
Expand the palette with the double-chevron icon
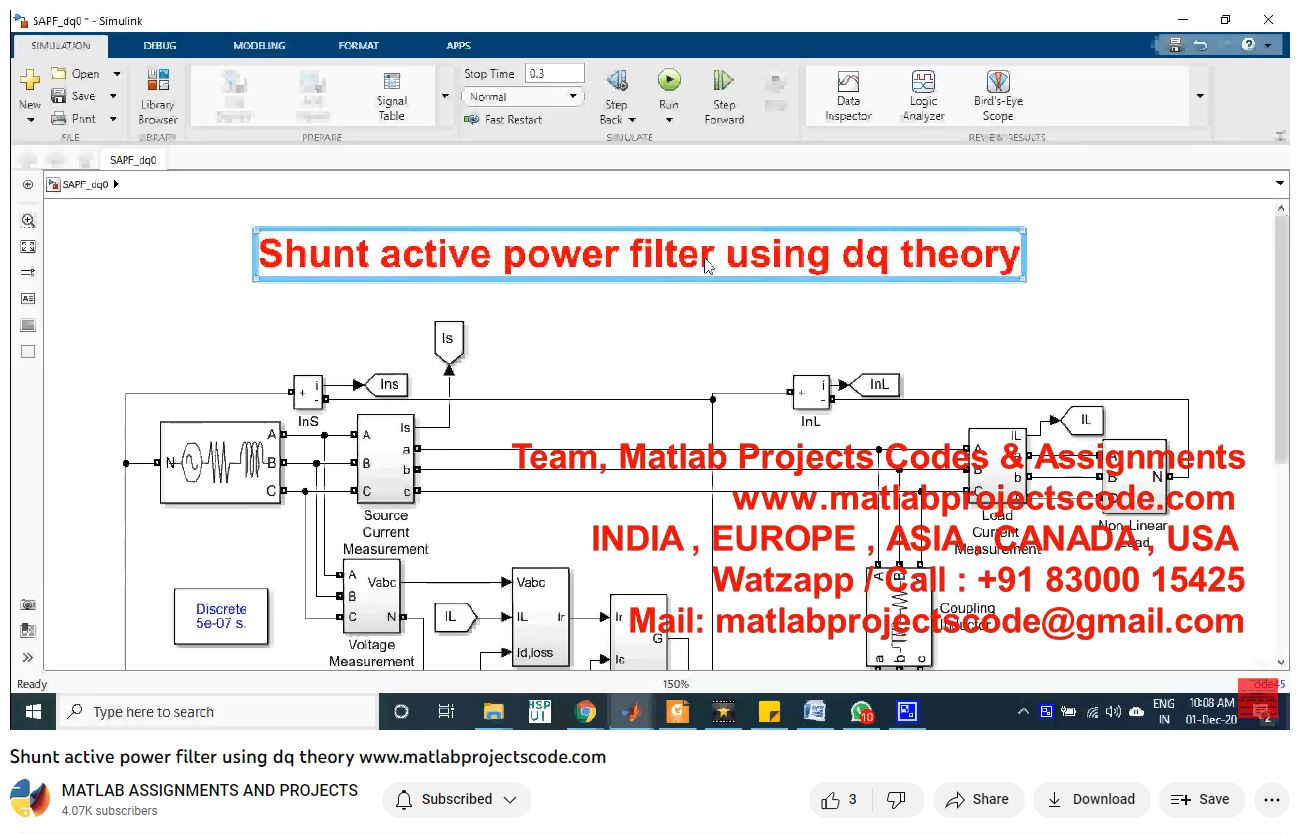coord(28,657)
